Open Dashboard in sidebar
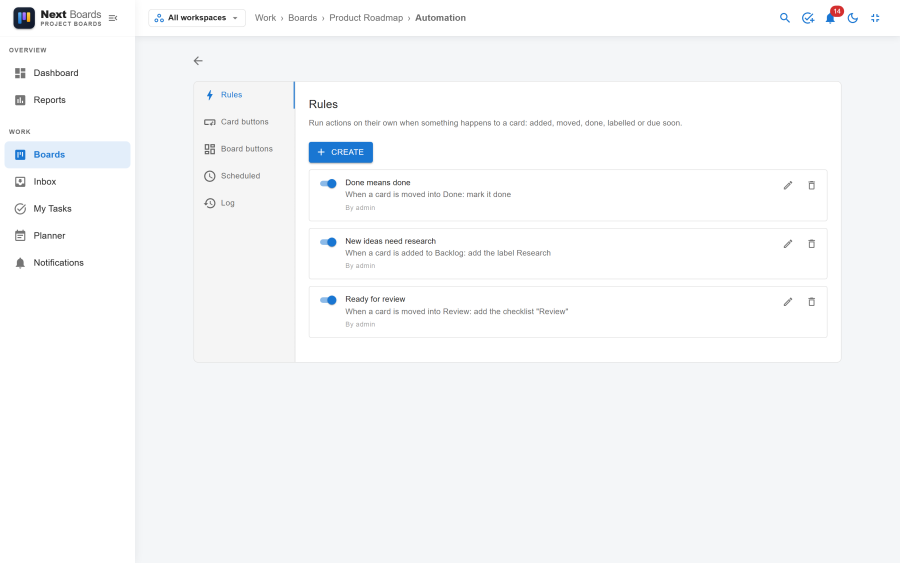The height and width of the screenshot is (563, 900). (x=68, y=73)
